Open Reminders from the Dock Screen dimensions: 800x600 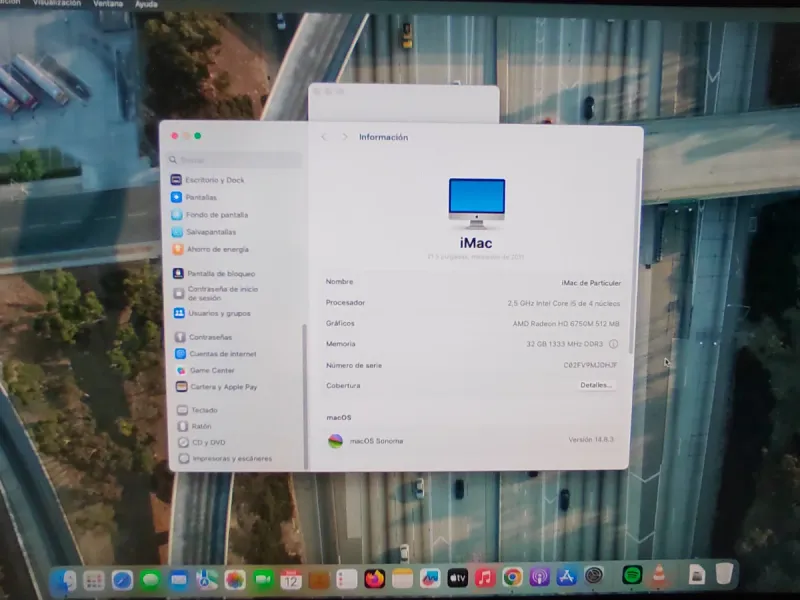coord(346,579)
